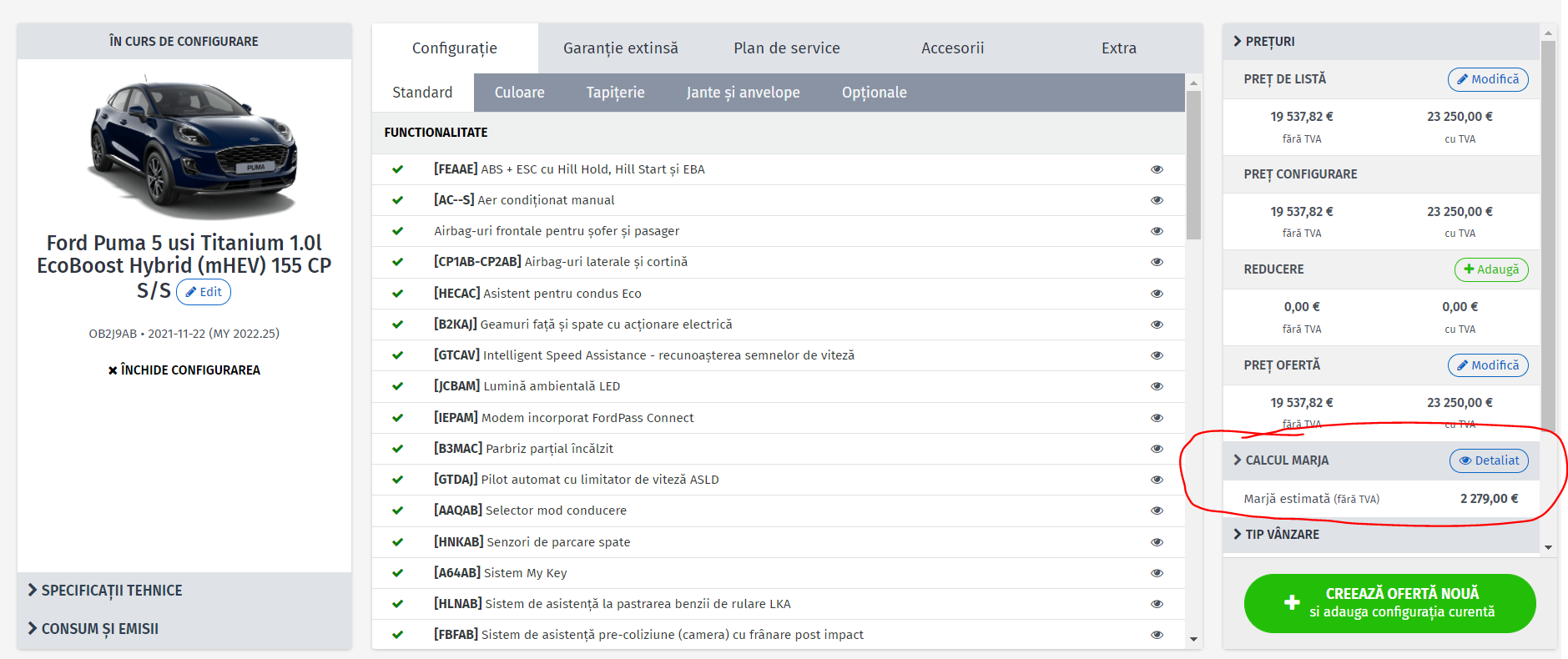
Task: Open Tapițerie sub-tab
Action: pyautogui.click(x=616, y=93)
